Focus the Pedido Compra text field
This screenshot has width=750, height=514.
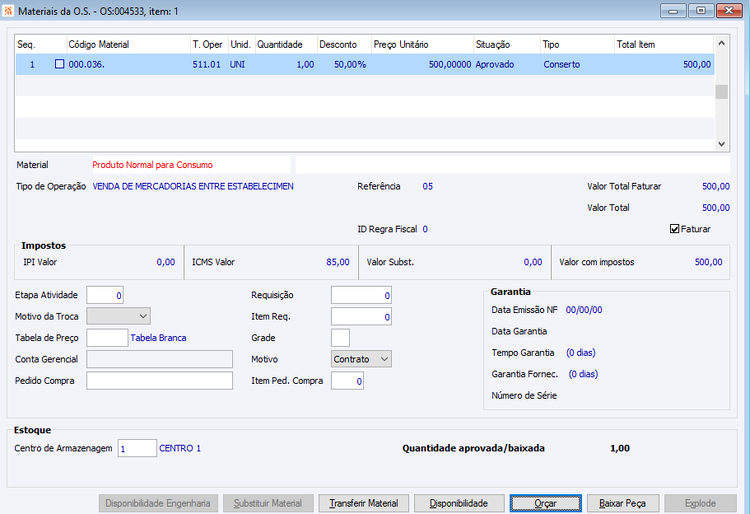[x=159, y=381]
